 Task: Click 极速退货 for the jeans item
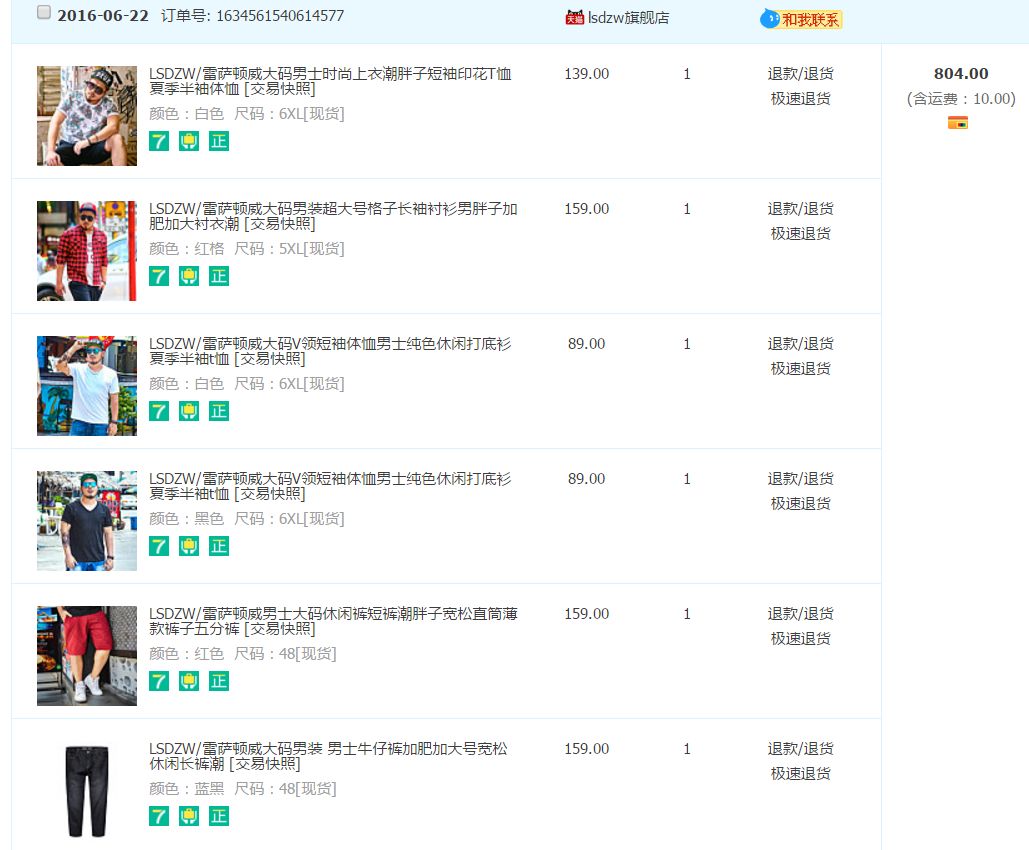[x=800, y=773]
